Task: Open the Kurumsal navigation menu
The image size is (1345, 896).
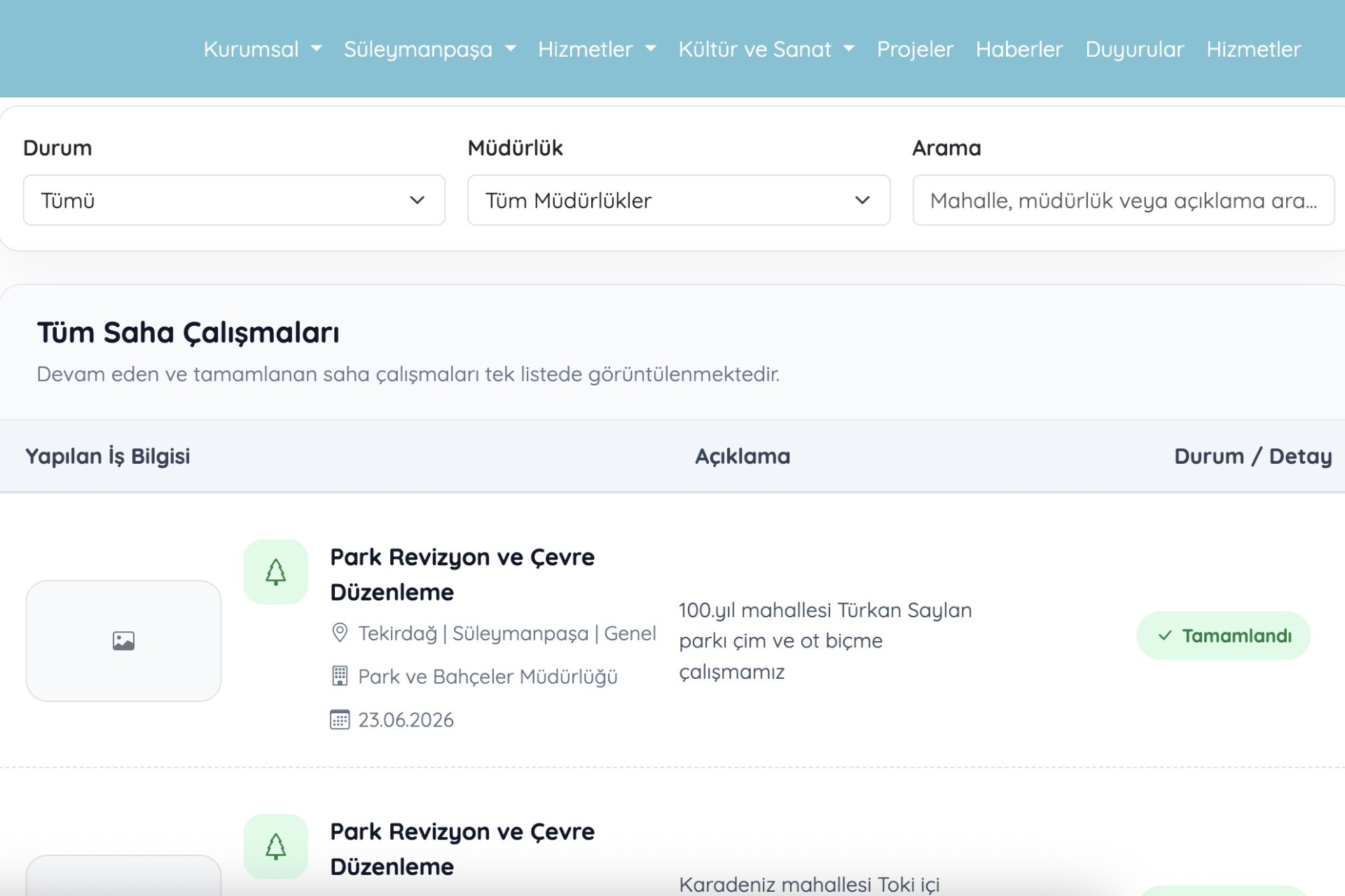Action: point(262,49)
